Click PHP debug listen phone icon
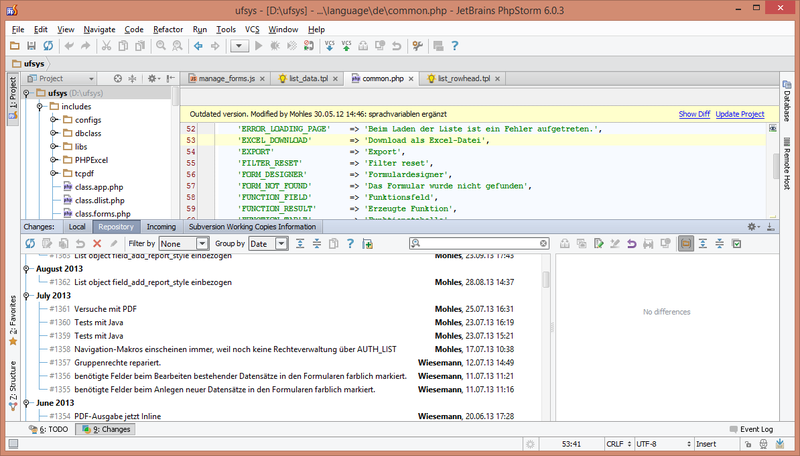 (309, 46)
